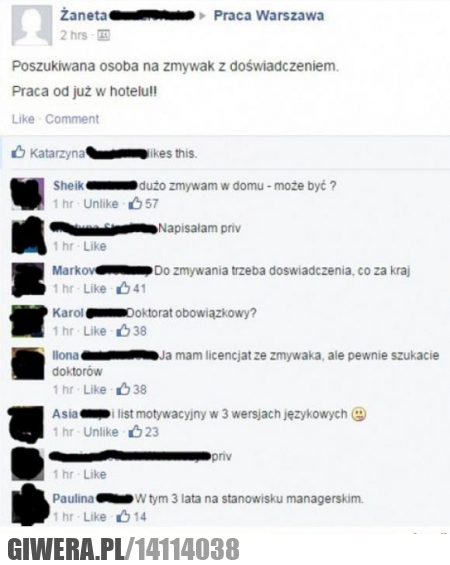The height and width of the screenshot is (565, 450).
Task: Open Żaneta's profile name link
Action: (84, 15)
